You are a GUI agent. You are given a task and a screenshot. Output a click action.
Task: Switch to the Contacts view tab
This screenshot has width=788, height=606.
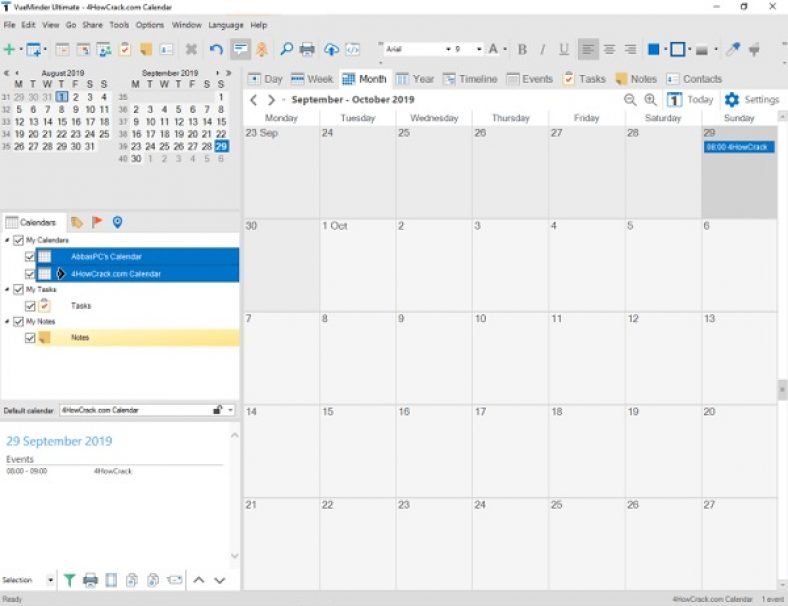click(694, 79)
